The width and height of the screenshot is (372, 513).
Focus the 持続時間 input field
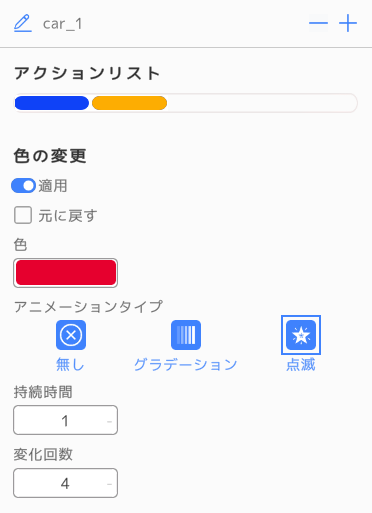click(x=66, y=420)
